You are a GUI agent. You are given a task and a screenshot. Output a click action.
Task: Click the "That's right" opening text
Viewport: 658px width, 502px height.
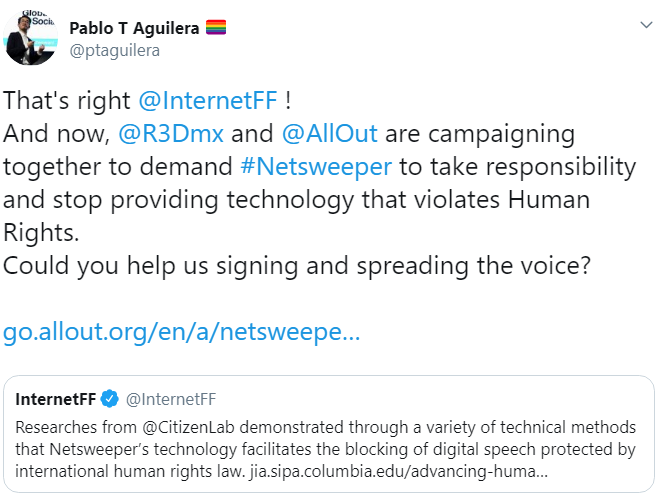coord(67,100)
